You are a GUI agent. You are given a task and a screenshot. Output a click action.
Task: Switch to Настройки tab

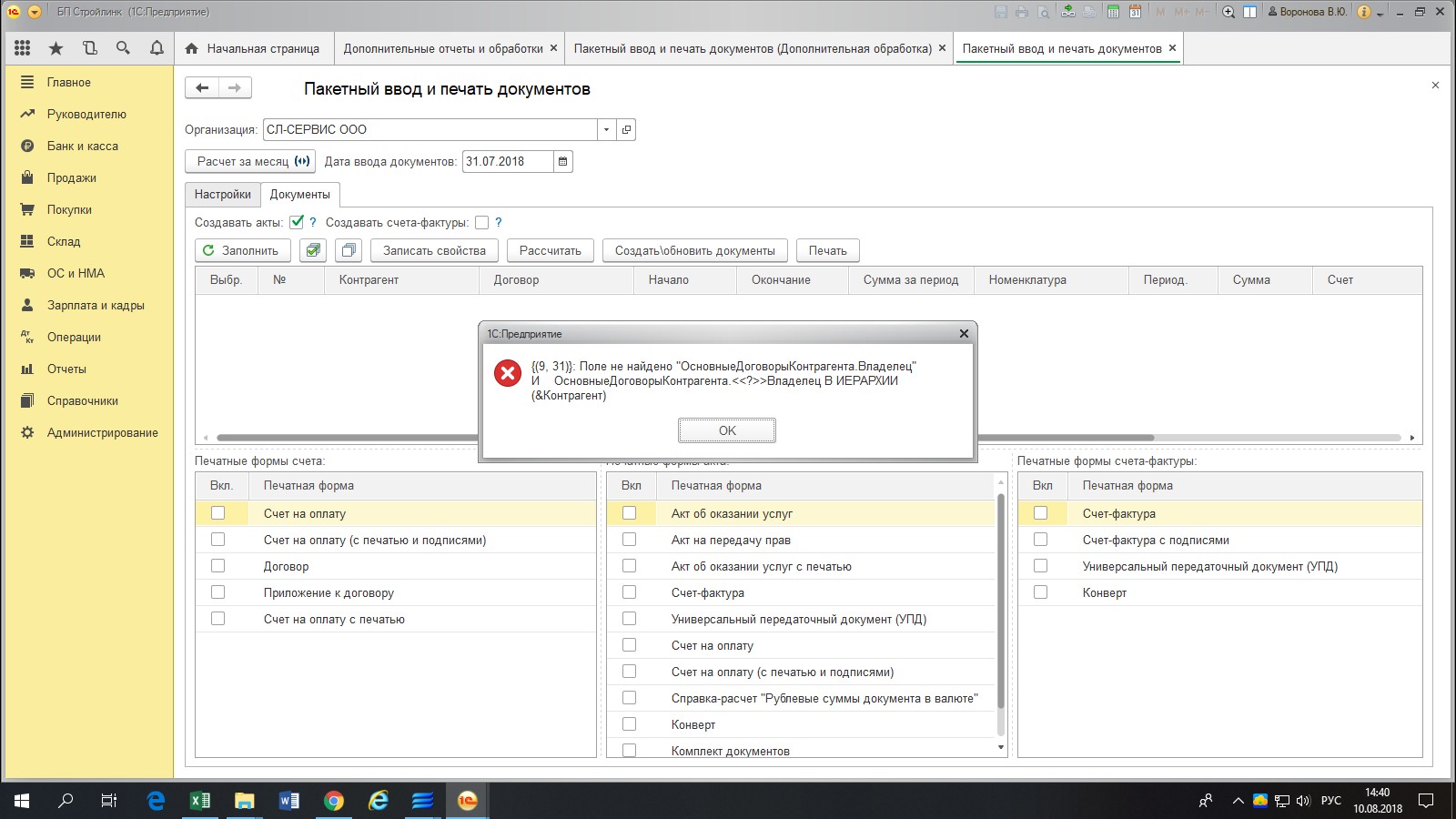click(x=222, y=194)
